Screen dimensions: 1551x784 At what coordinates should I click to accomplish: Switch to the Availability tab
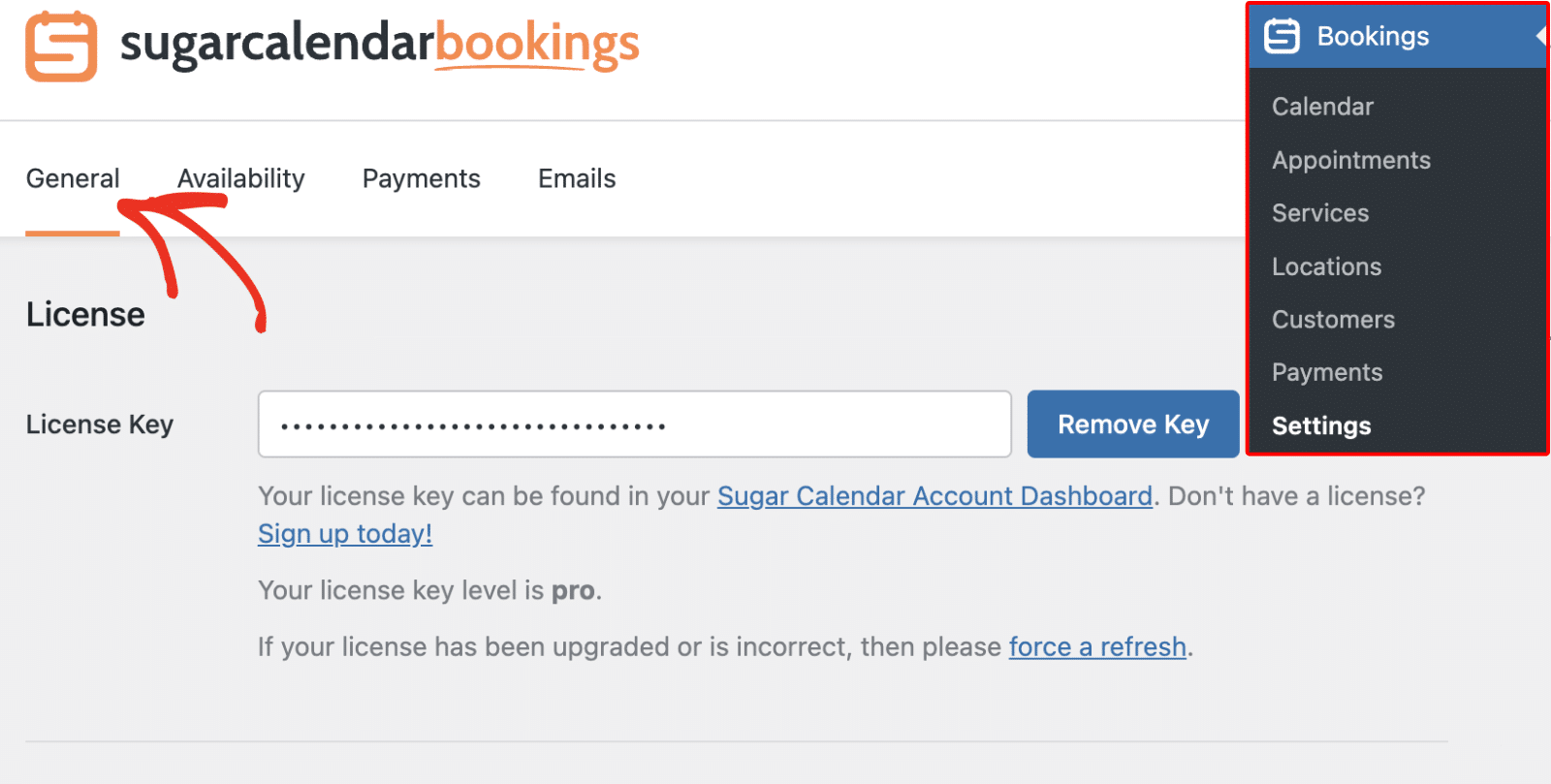pos(240,178)
